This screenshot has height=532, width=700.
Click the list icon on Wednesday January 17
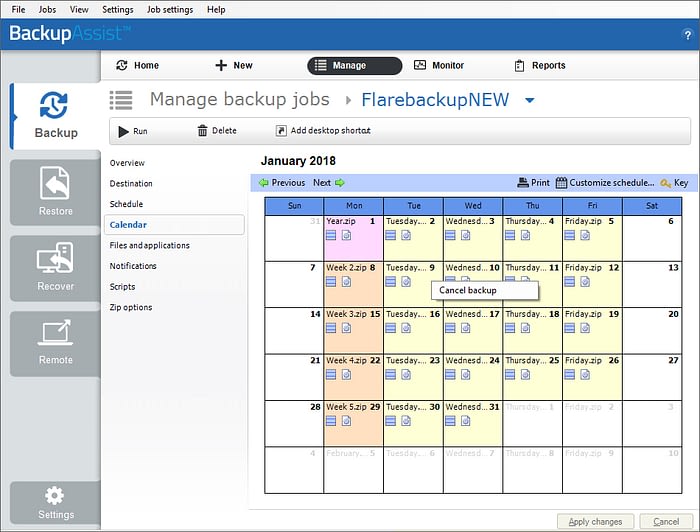click(x=450, y=328)
